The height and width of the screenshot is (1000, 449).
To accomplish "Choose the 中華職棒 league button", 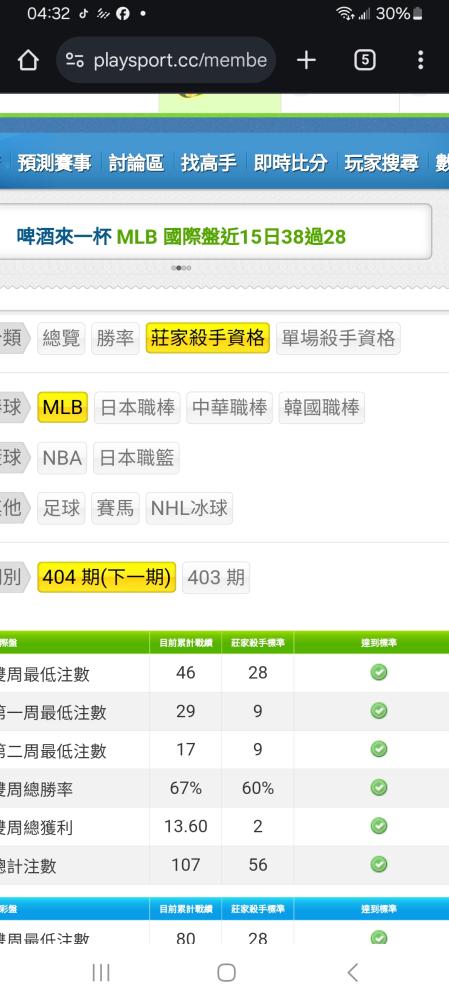I will point(230,408).
